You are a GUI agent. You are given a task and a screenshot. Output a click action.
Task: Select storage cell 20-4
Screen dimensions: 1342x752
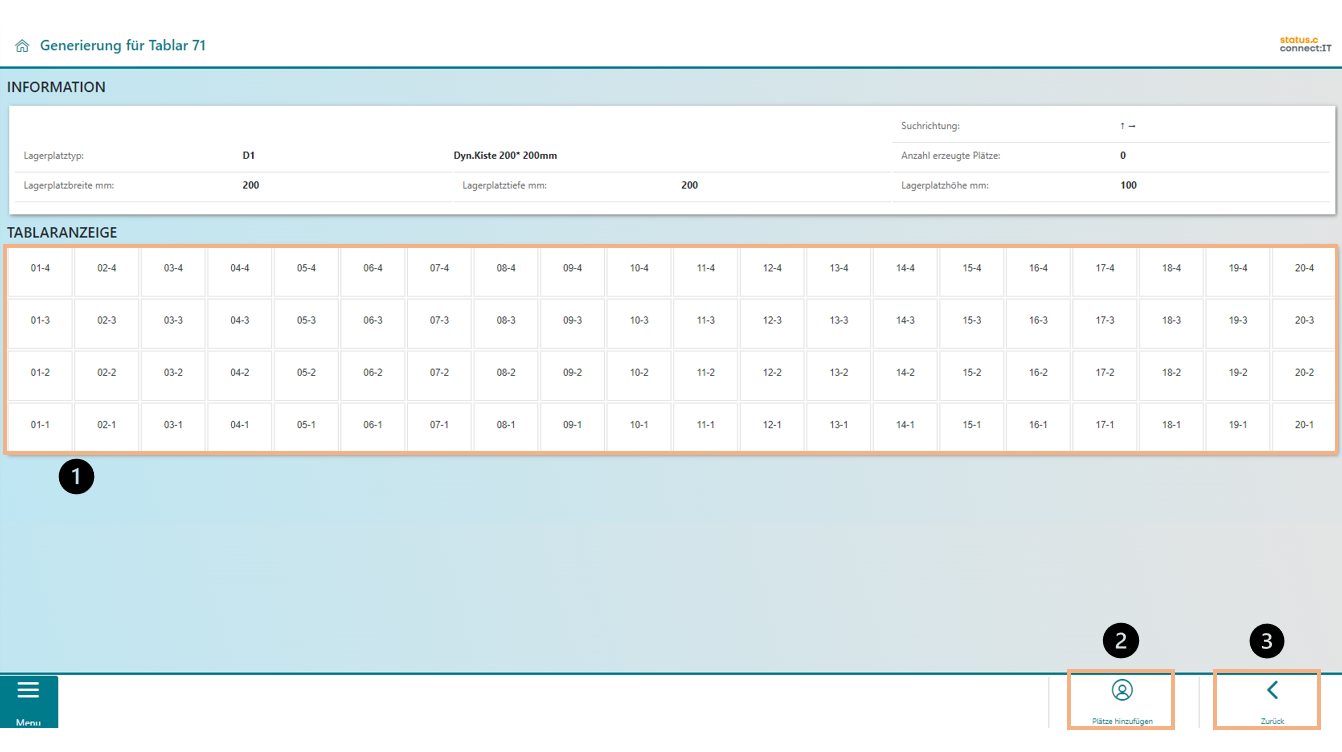point(1304,269)
